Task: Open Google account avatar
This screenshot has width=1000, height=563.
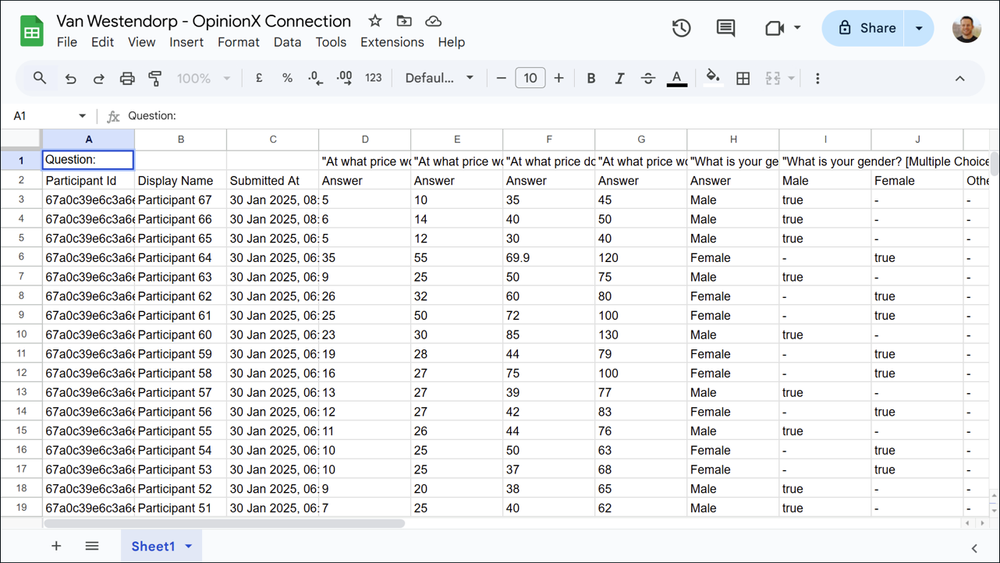Action: click(966, 29)
